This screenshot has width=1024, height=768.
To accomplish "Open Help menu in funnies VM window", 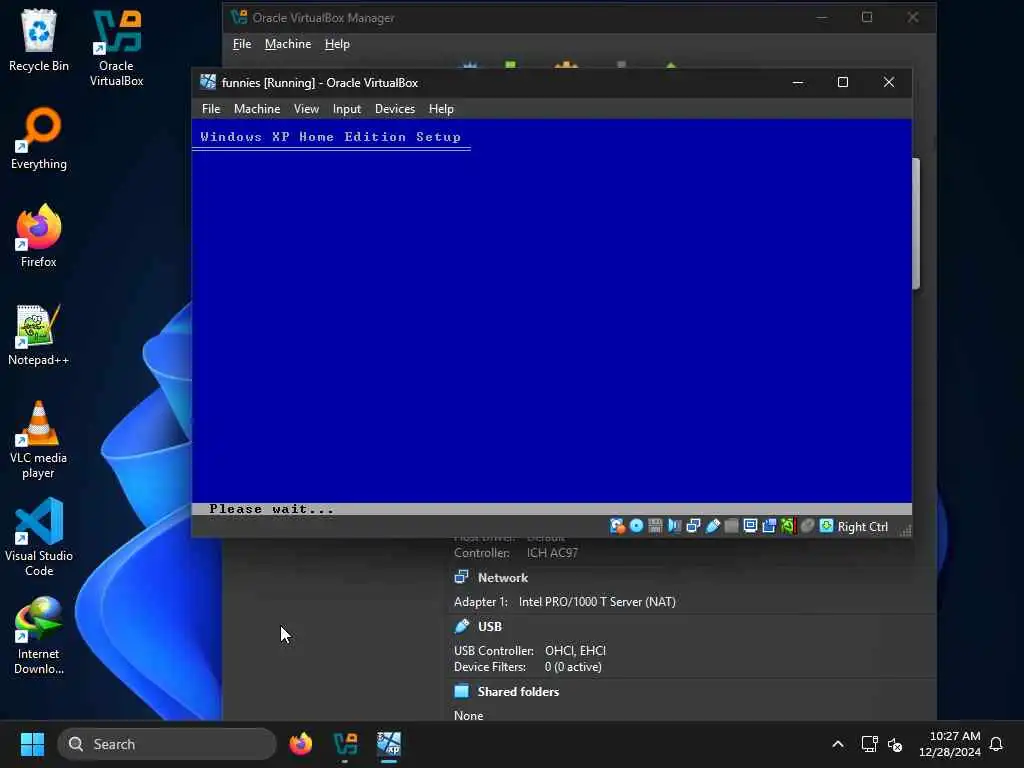I will coord(441,109).
